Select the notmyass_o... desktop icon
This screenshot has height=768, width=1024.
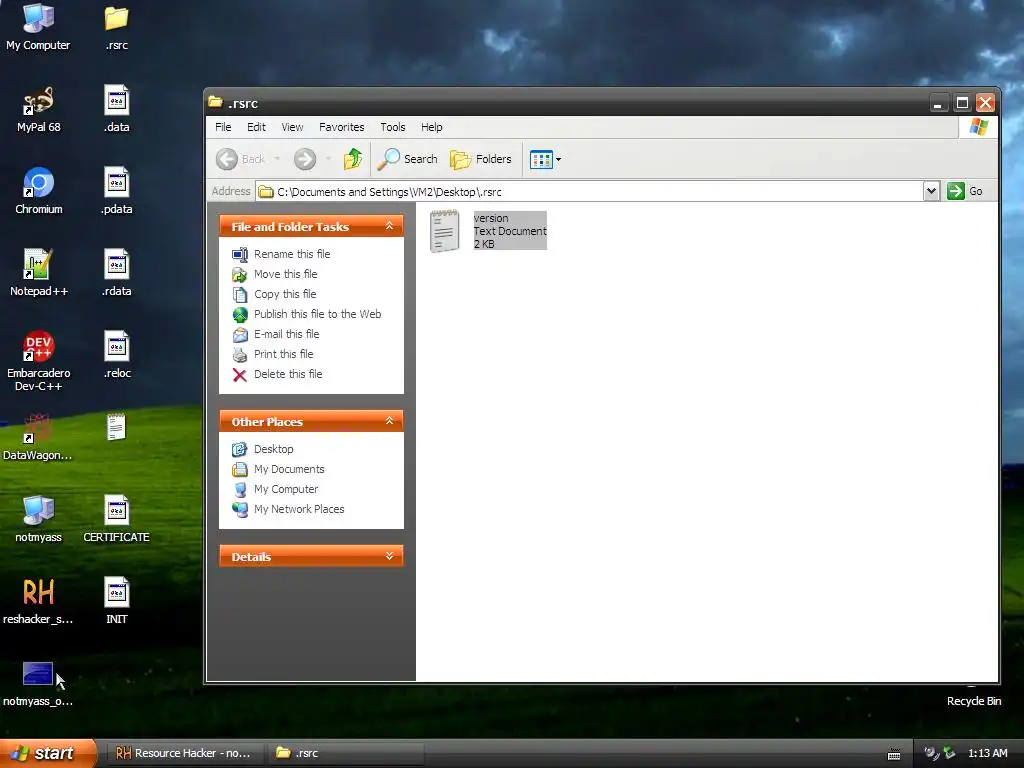tap(38, 684)
